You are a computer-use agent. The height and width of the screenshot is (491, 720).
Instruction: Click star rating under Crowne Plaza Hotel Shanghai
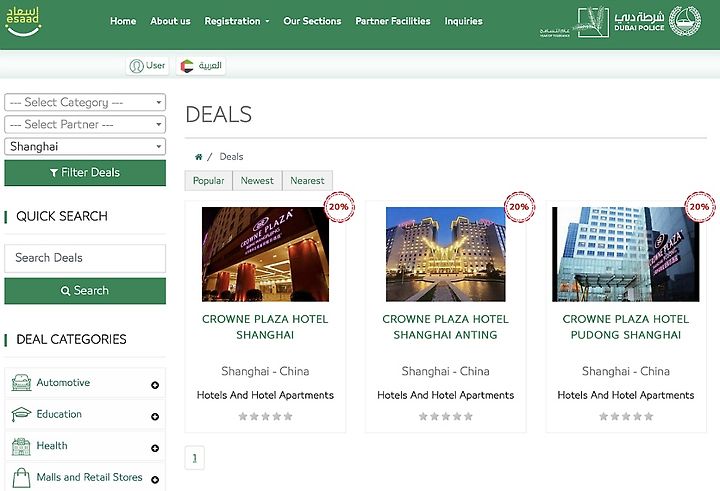click(265, 417)
